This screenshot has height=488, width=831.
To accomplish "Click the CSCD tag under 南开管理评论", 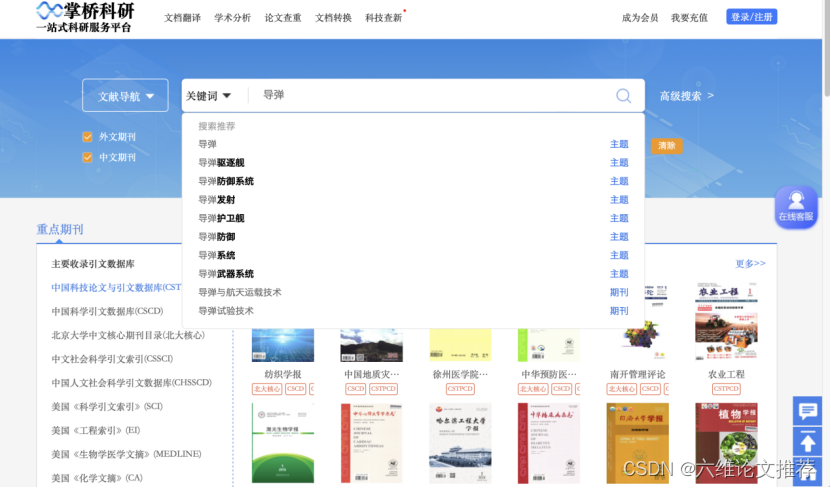I will [650, 389].
